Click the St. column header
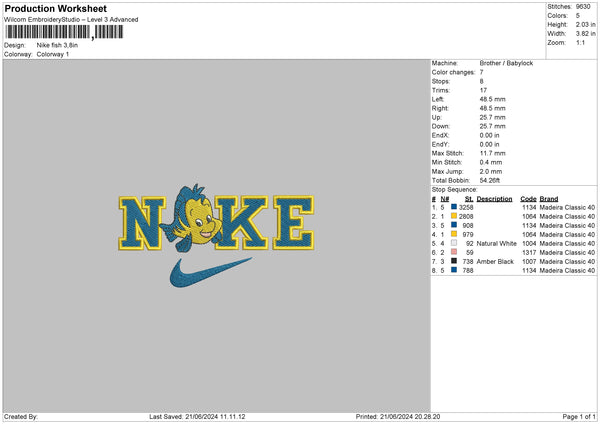The image size is (600, 424). [x=468, y=198]
